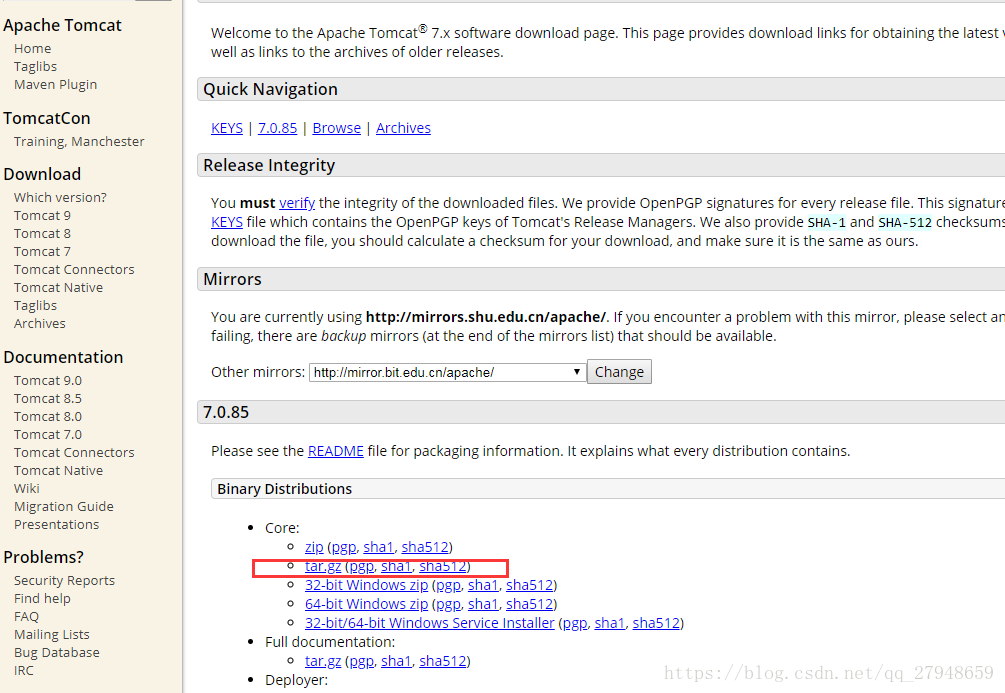The image size is (1005, 693).
Task: Open sha1 checksum for Windows Service Installer
Action: [x=610, y=623]
